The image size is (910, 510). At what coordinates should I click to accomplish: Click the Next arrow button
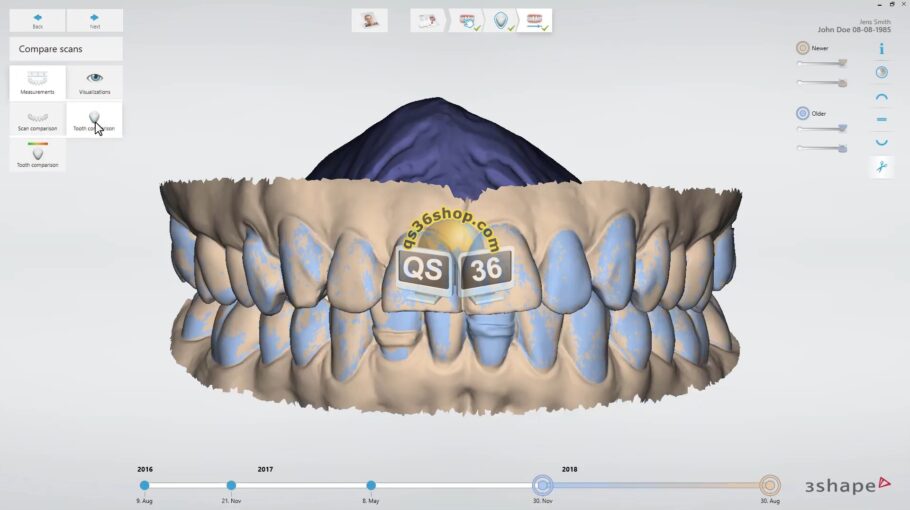95,20
